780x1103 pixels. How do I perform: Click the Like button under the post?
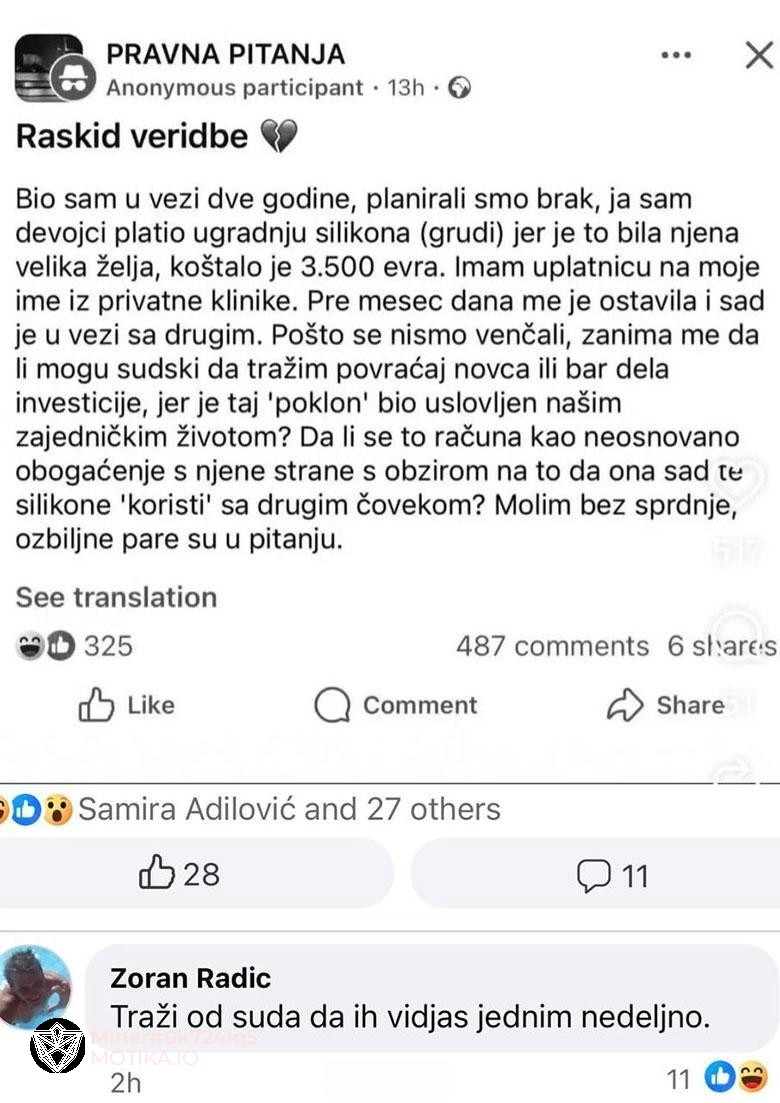point(125,705)
